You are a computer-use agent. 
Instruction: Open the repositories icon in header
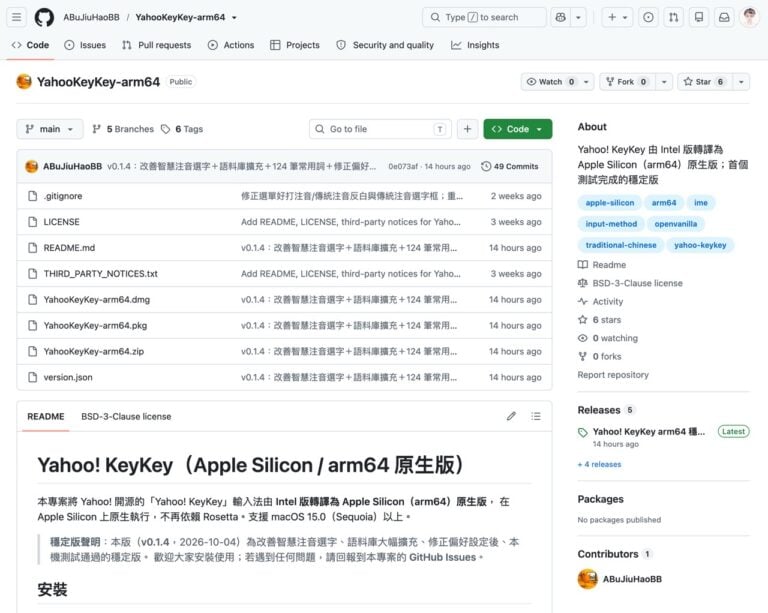pyautogui.click(x=699, y=17)
